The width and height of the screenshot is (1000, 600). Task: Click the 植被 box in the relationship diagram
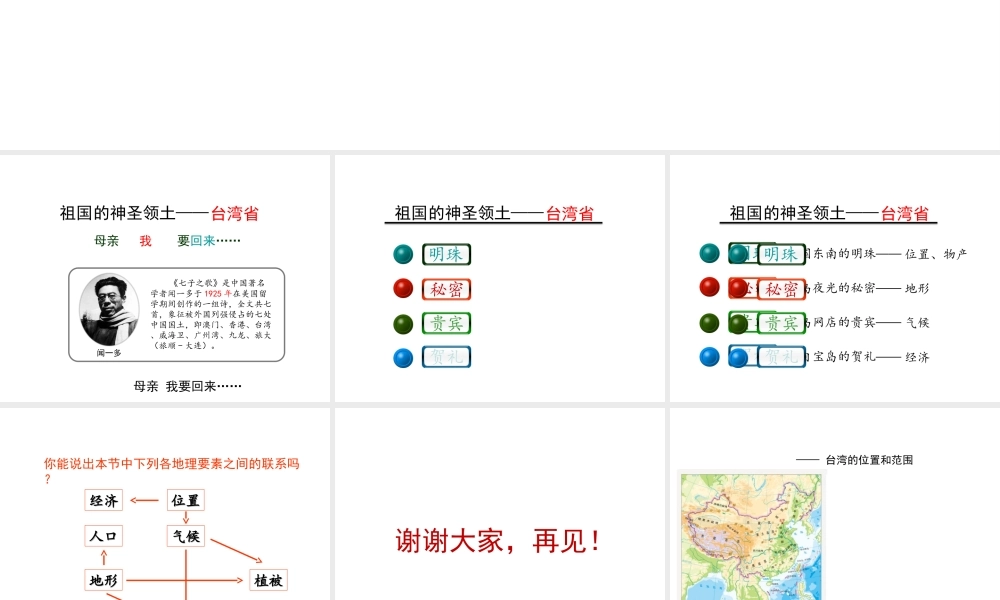268,580
